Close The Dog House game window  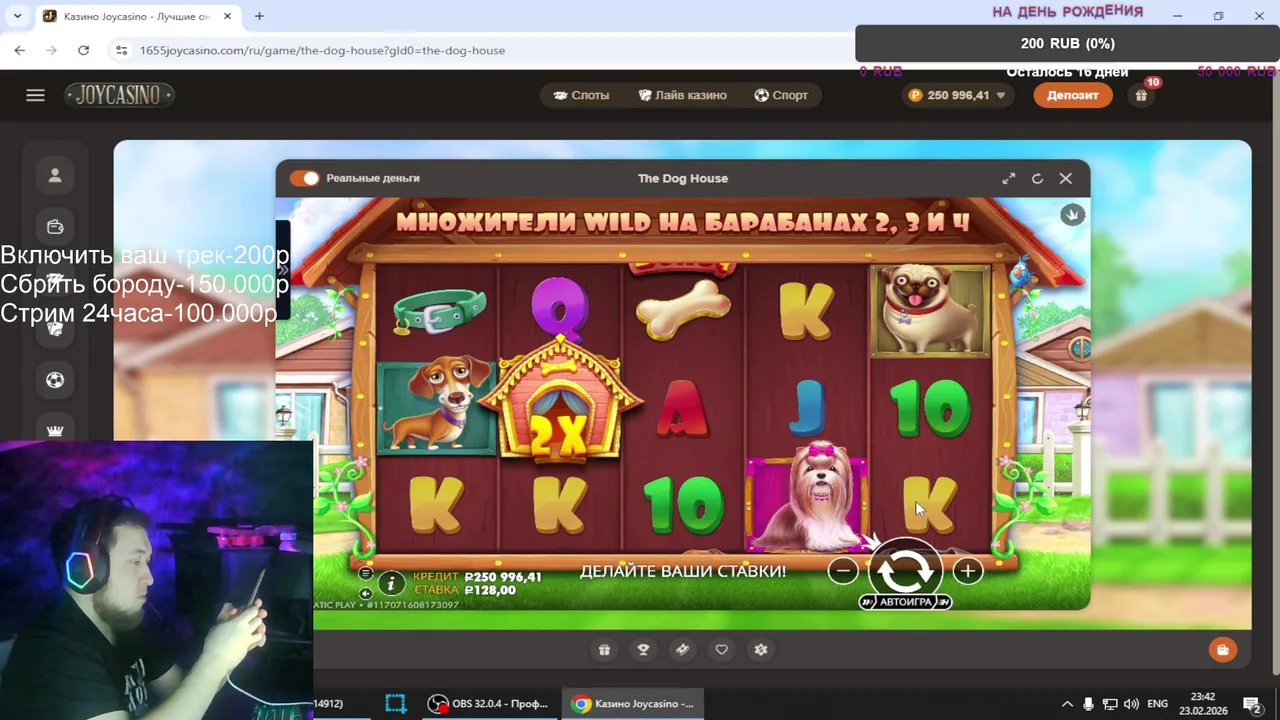(x=1066, y=178)
